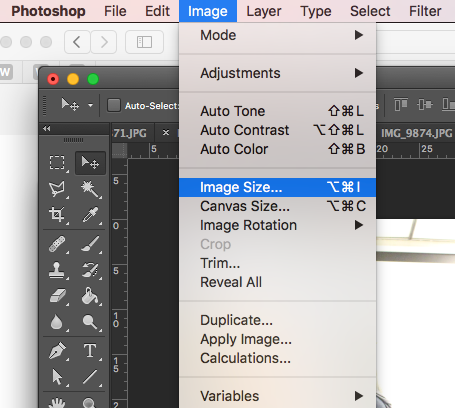Switch to the document tab ending 71.JPG
455x408 pixels.
[x=130, y=133]
